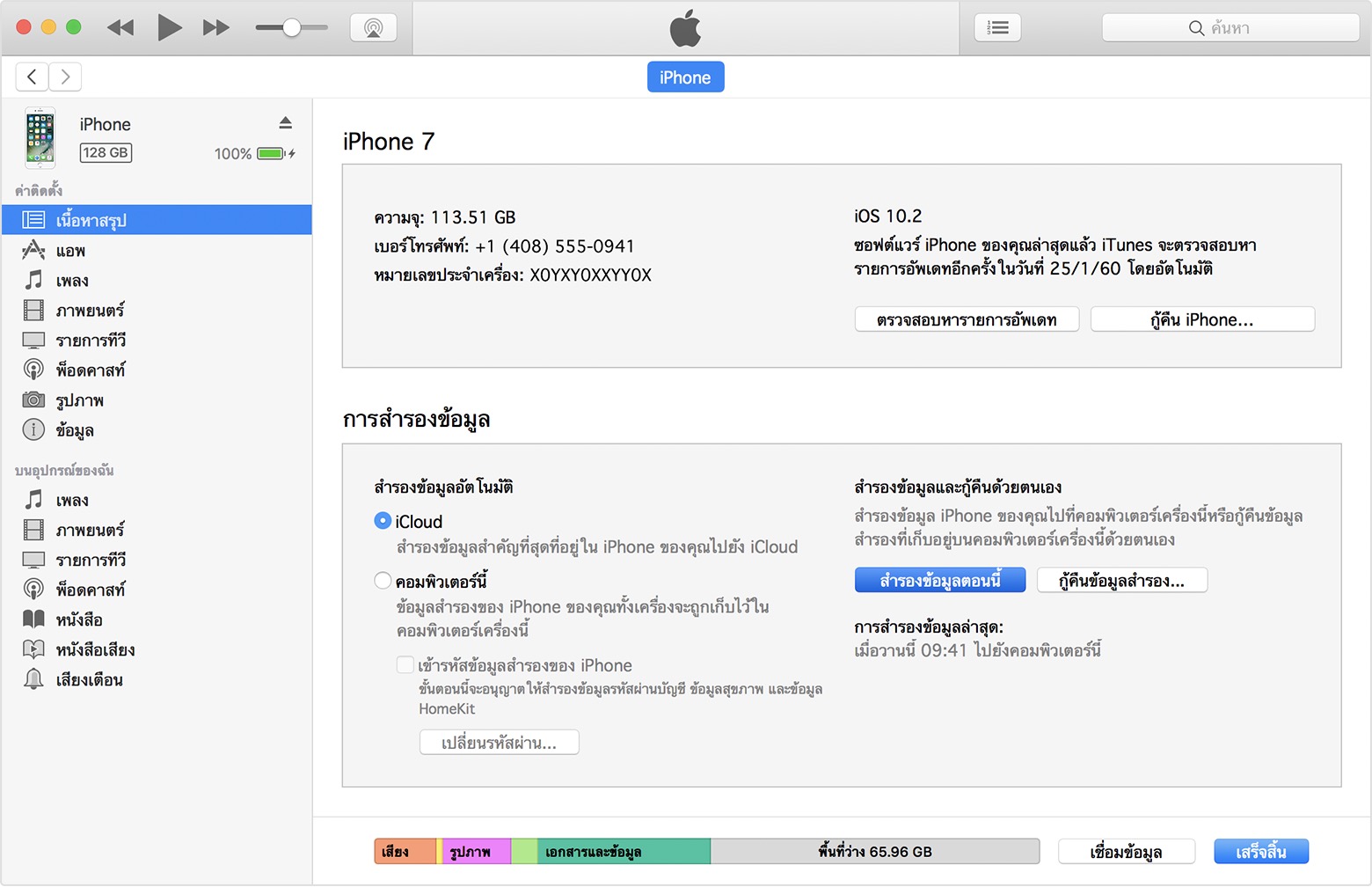Viewport: 1372px width, 887px height.
Task: Choose คอมพิวเตอร์นี้ as backup location
Action: pos(383,580)
